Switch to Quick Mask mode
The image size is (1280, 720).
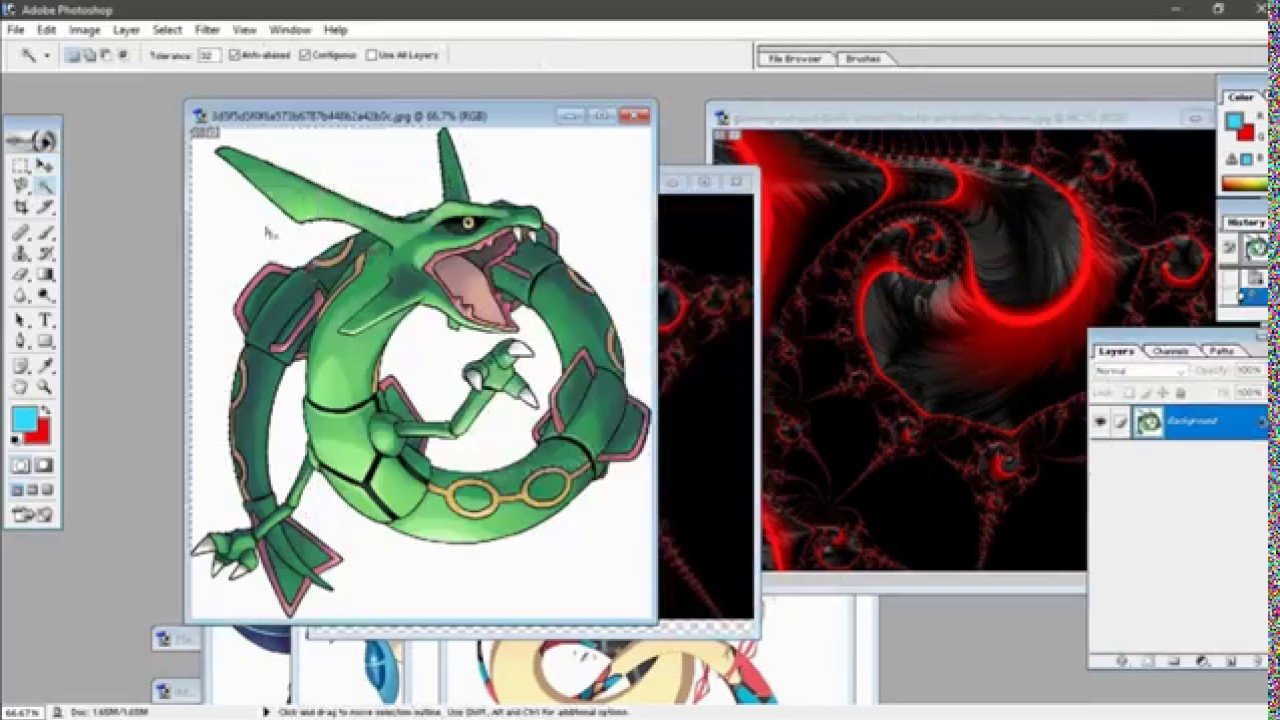45,465
